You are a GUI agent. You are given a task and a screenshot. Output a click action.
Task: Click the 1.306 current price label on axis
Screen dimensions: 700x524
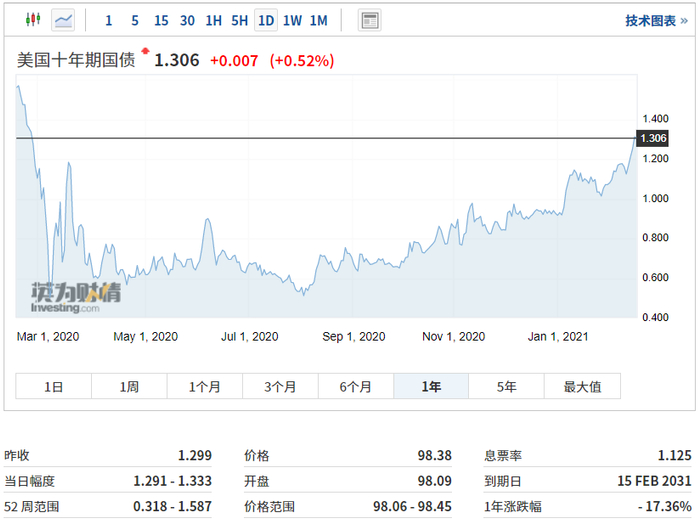pyautogui.click(x=652, y=138)
